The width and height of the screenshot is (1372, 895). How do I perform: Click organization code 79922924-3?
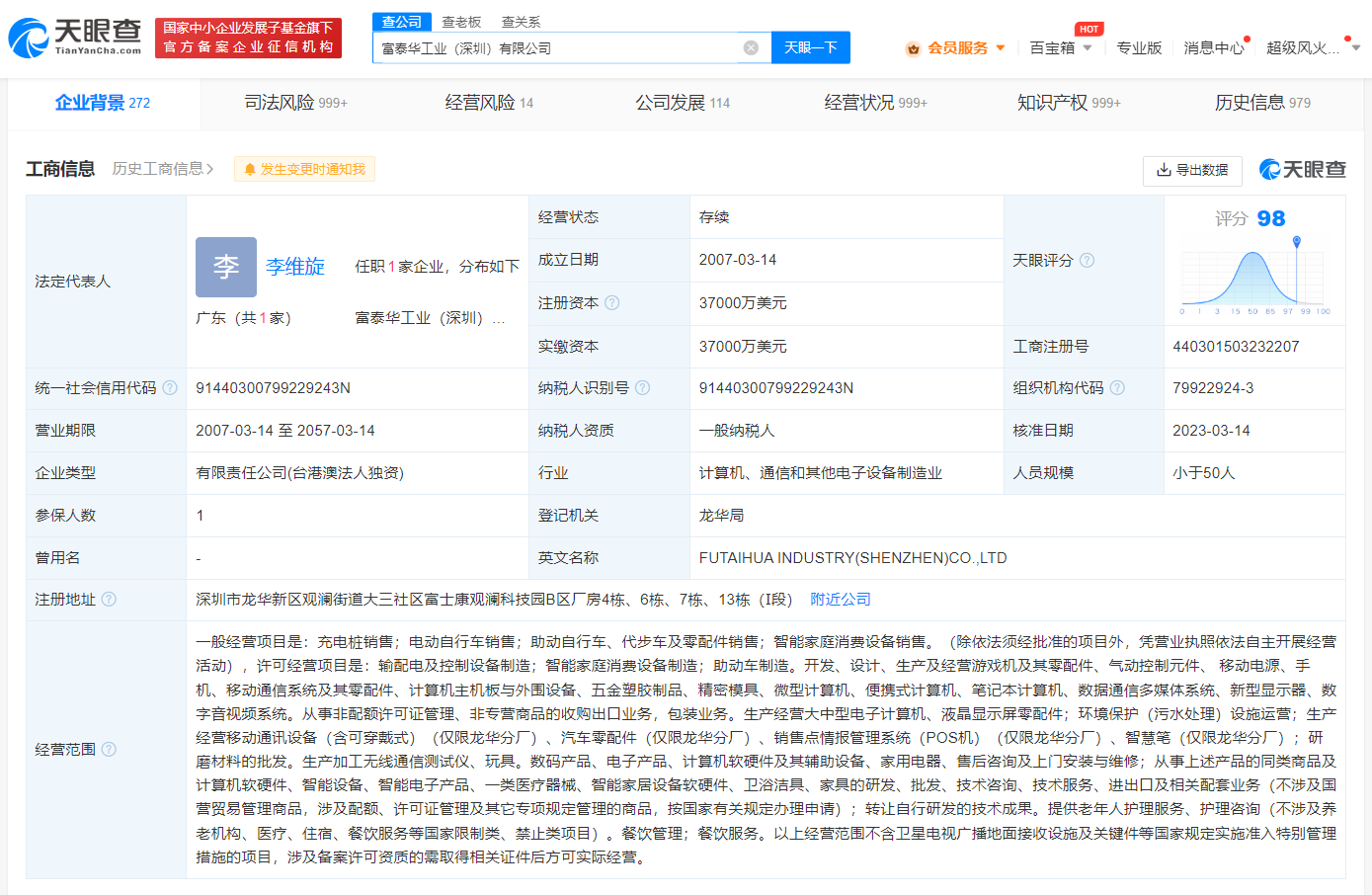pyautogui.click(x=1213, y=388)
